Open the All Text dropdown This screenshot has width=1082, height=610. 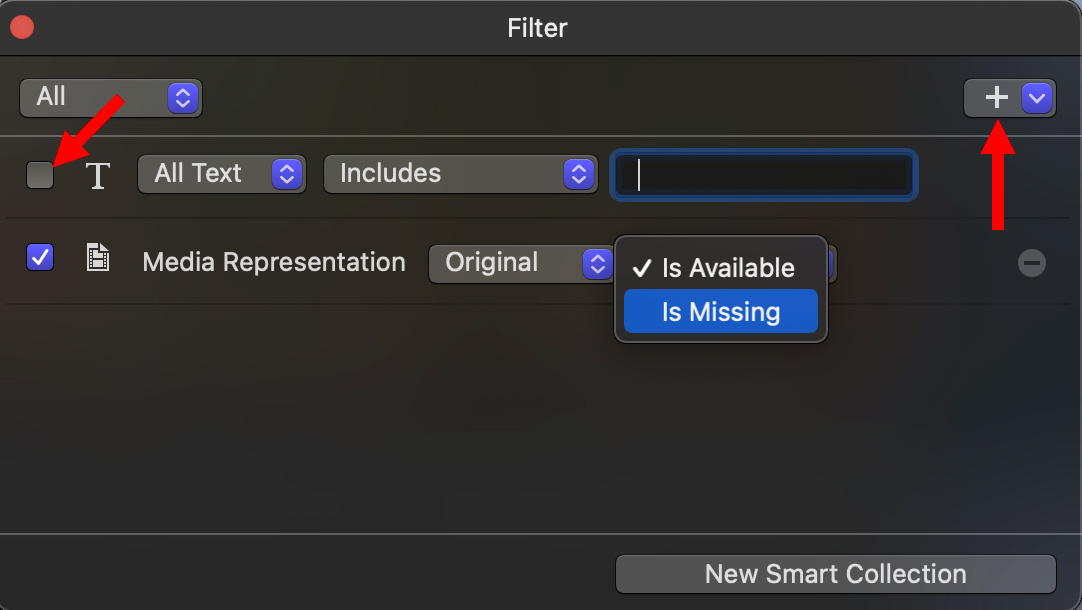(222, 174)
